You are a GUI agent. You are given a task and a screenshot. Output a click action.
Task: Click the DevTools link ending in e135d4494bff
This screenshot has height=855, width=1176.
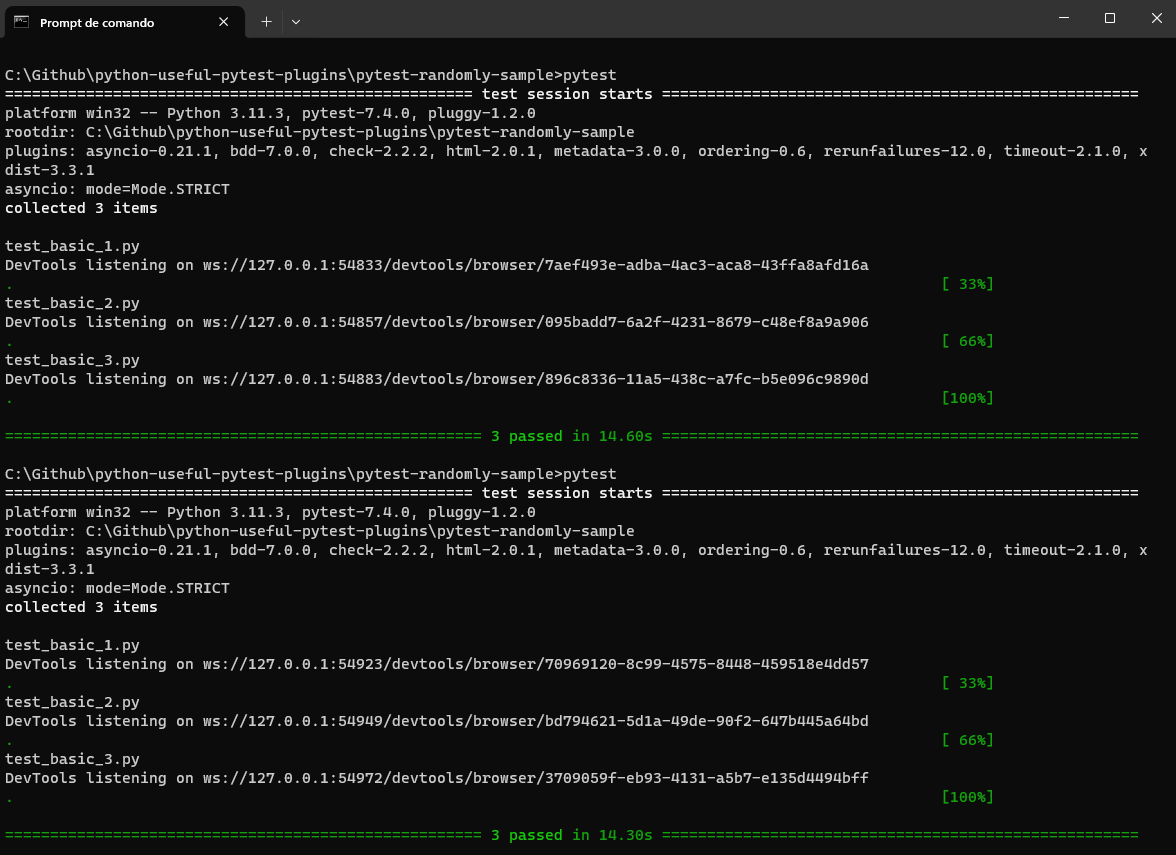click(436, 777)
